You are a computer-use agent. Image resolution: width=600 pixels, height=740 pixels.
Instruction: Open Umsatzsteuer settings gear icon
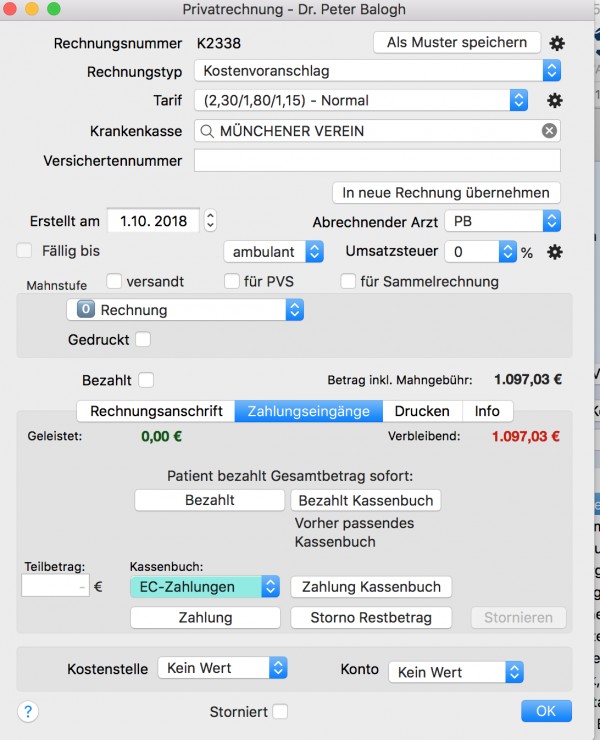(555, 252)
